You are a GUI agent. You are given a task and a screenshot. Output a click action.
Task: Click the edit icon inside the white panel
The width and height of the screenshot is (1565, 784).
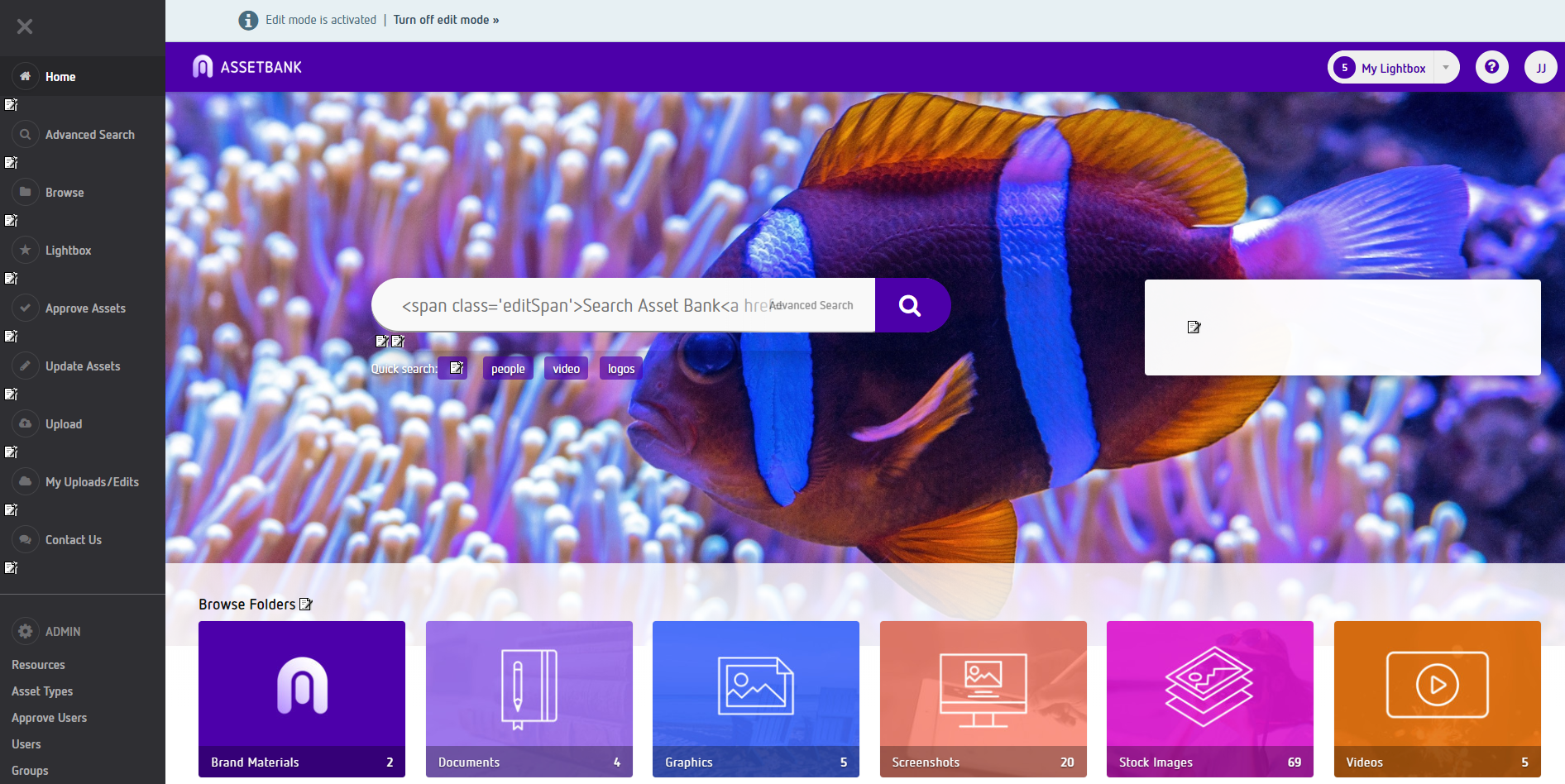1194,327
